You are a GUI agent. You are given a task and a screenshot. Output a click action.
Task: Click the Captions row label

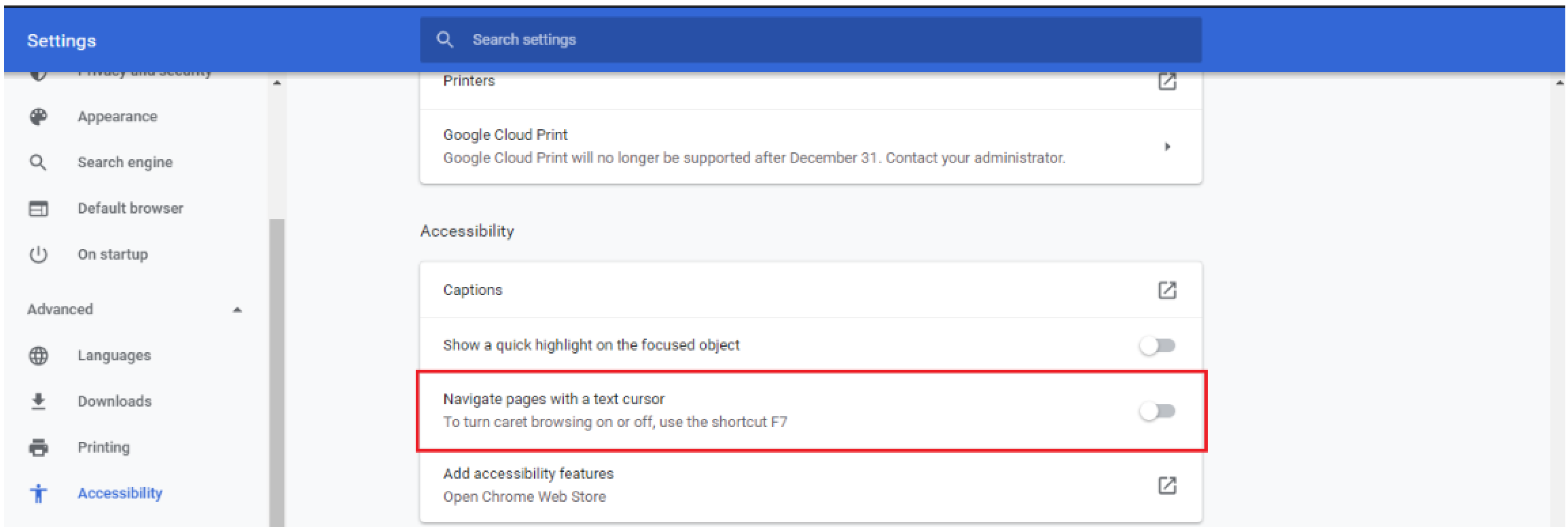pyautogui.click(x=473, y=290)
